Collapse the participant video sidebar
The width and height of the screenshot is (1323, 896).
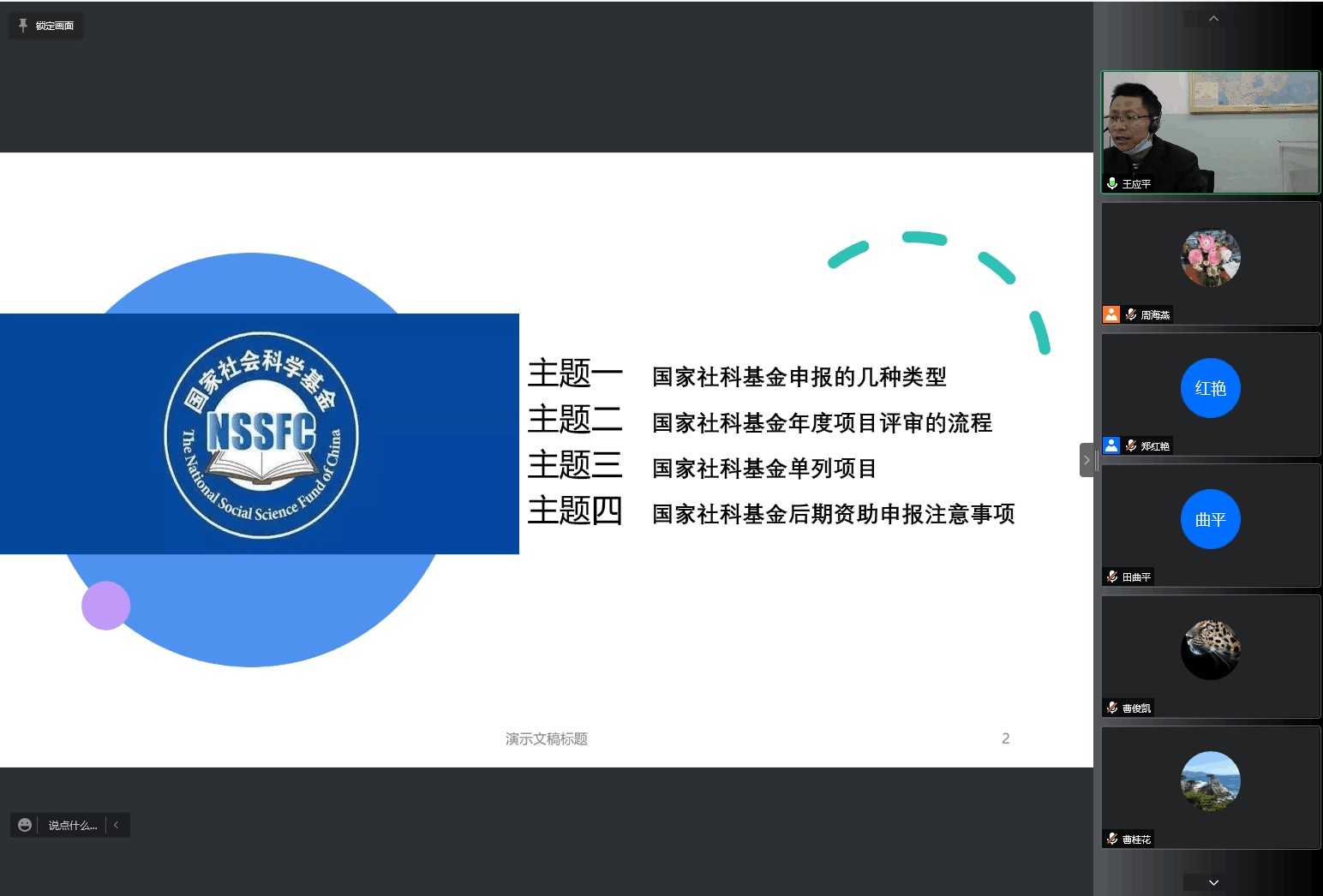point(1087,460)
